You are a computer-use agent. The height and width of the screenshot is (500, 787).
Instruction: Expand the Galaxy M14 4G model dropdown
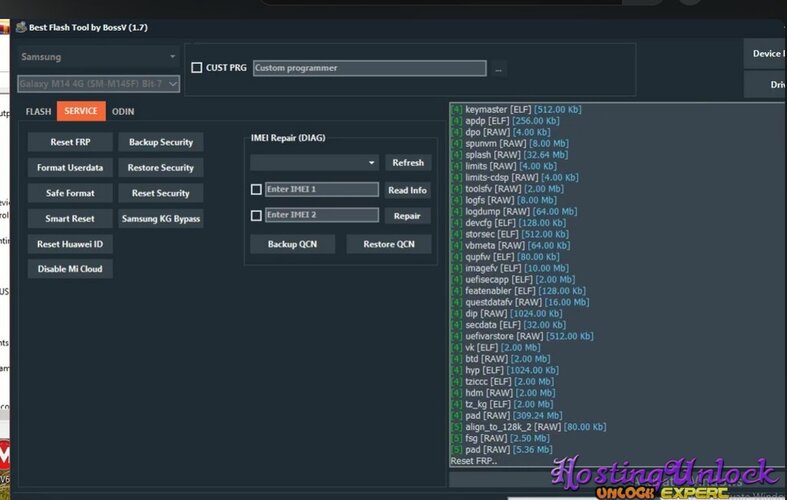pos(98,85)
